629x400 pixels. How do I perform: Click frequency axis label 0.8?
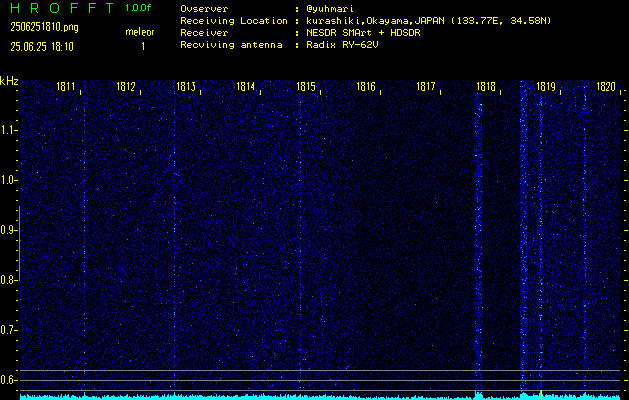click(x=7, y=280)
